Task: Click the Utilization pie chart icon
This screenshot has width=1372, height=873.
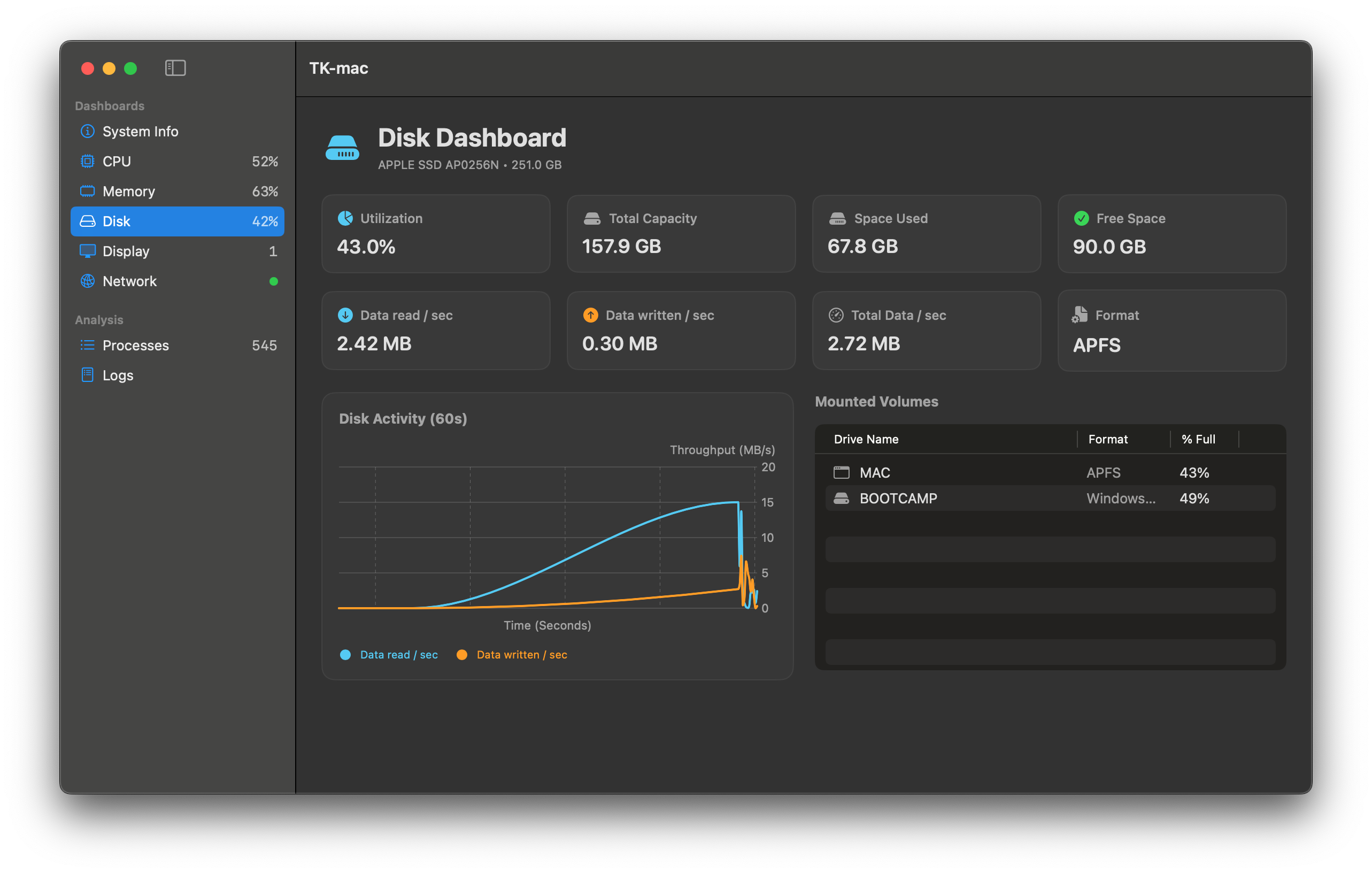Action: click(x=345, y=218)
